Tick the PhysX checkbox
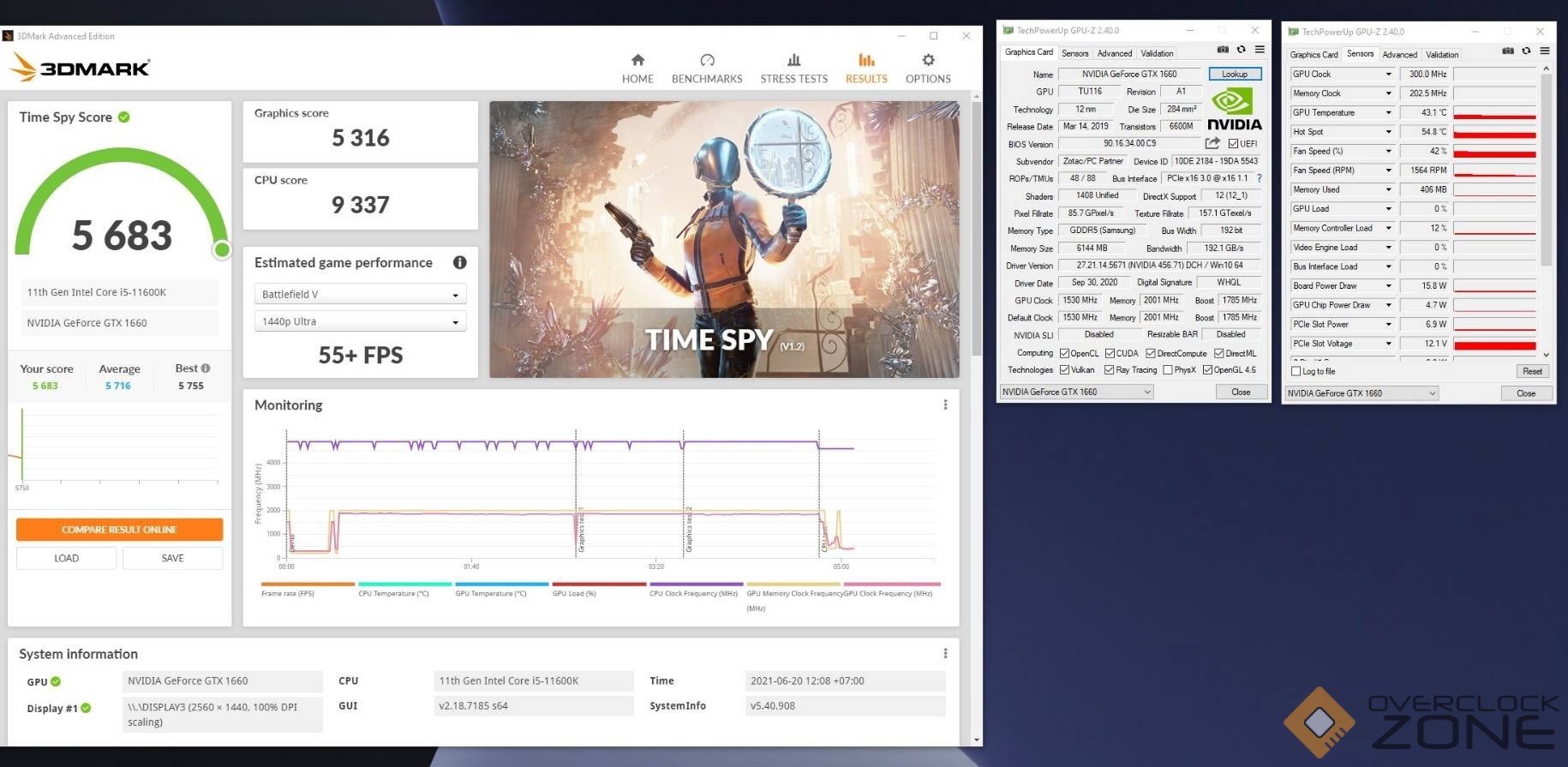 click(x=1168, y=370)
